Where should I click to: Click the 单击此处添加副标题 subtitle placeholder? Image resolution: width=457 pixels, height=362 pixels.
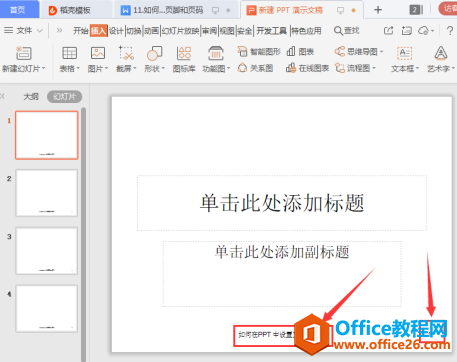click(282, 274)
